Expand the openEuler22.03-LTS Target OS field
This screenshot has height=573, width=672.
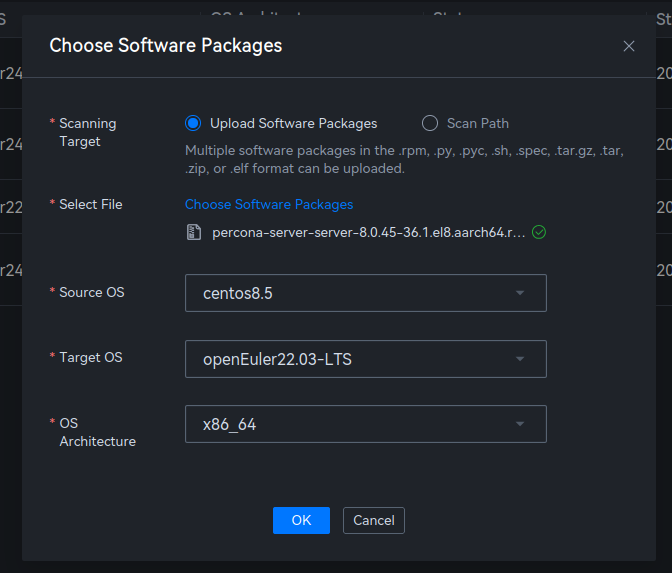point(350,359)
